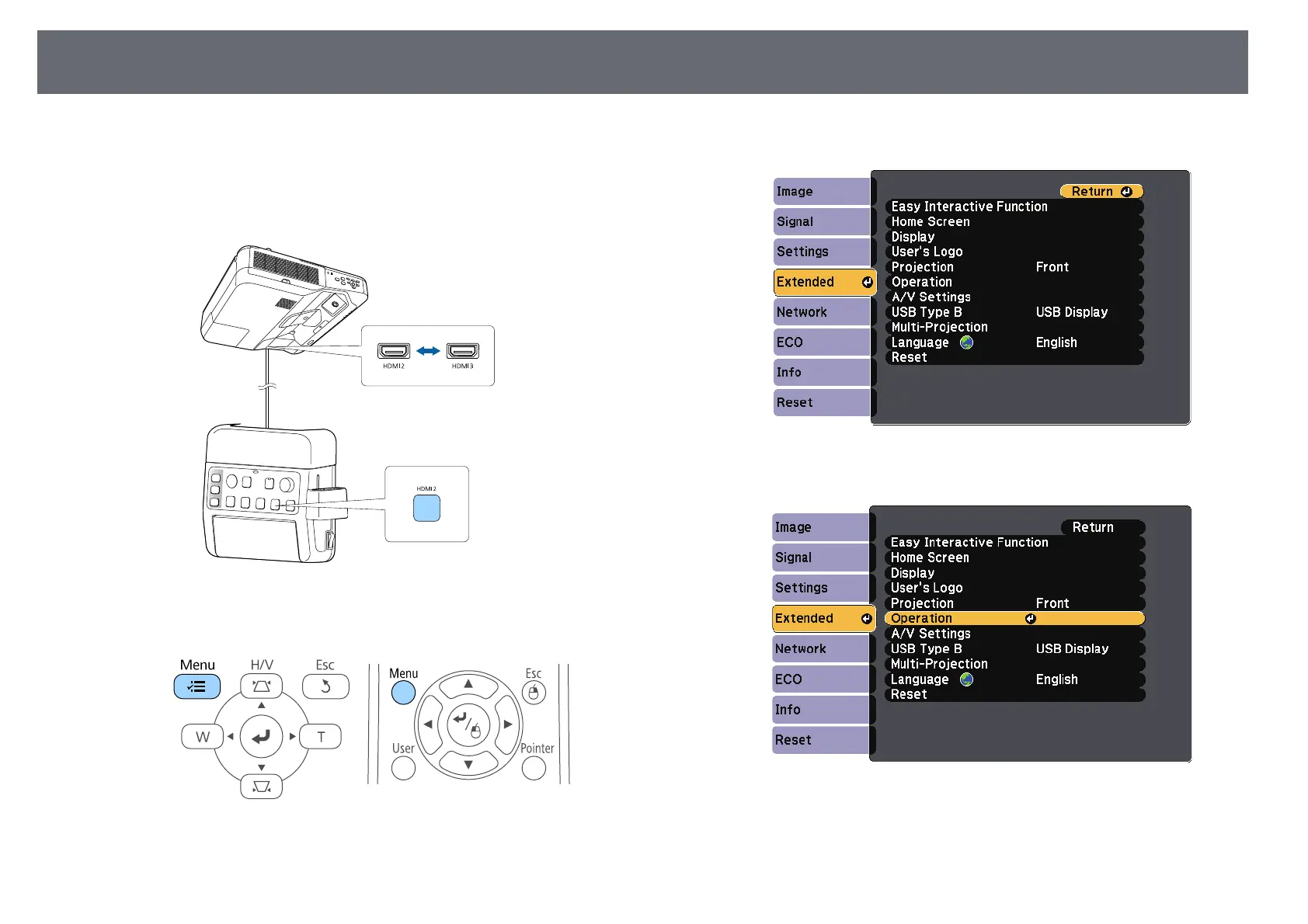The height and width of the screenshot is (924, 1308).
Task: Click the lower keystone button below control panel Enter
Action: [262, 787]
